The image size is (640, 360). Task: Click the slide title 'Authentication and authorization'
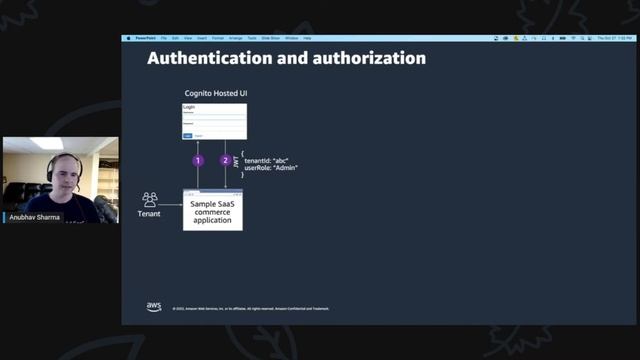(x=287, y=58)
